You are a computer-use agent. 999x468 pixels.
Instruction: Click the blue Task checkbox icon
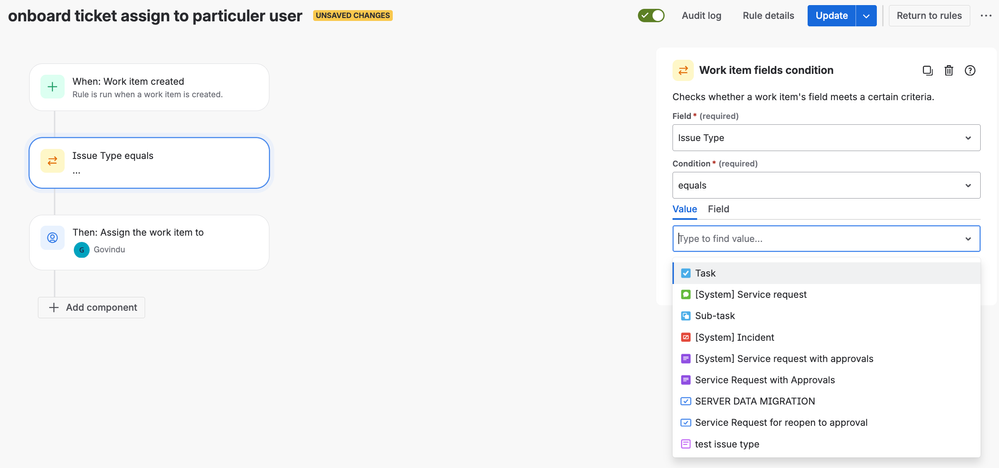point(686,273)
